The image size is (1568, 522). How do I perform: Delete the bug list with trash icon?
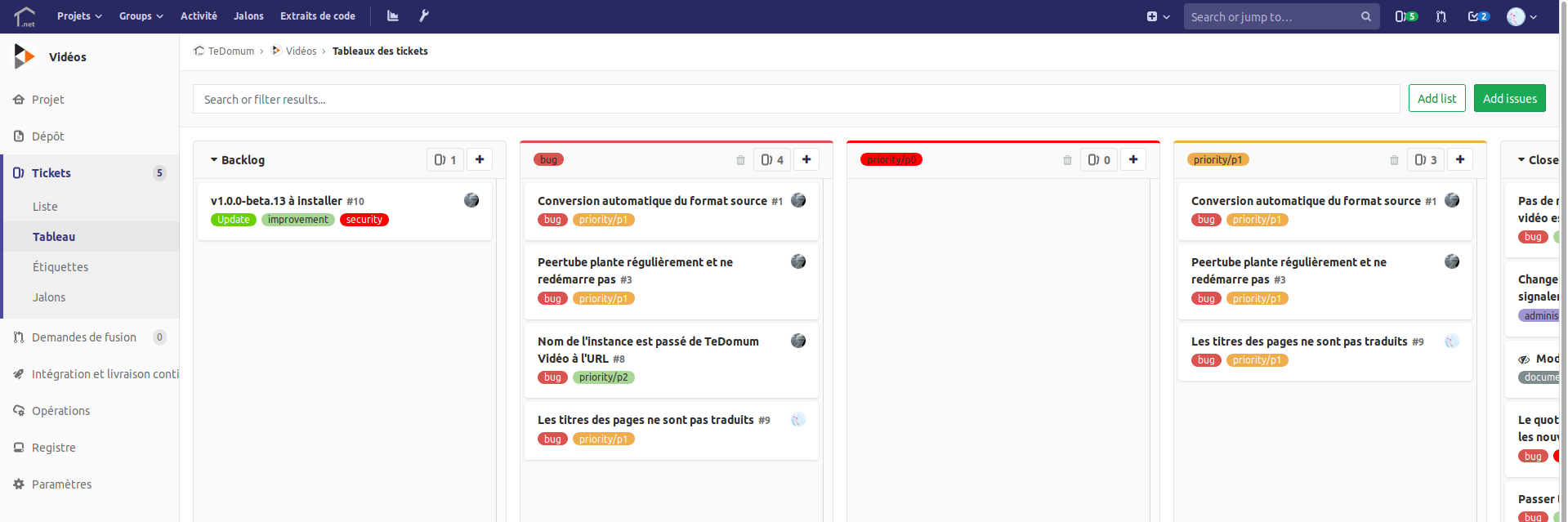740,160
